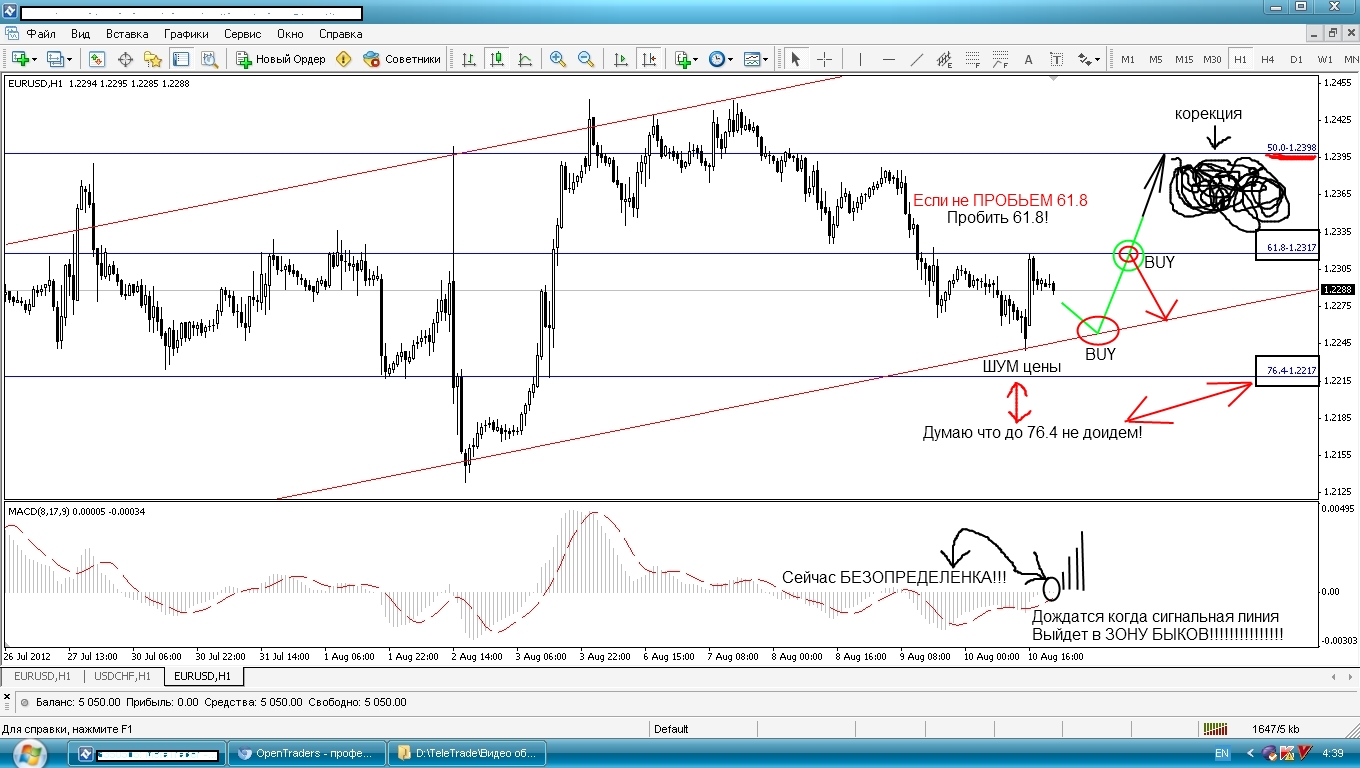The image size is (1360, 768).
Task: Select the Fibonacci arc tool
Action: pos(1000,59)
